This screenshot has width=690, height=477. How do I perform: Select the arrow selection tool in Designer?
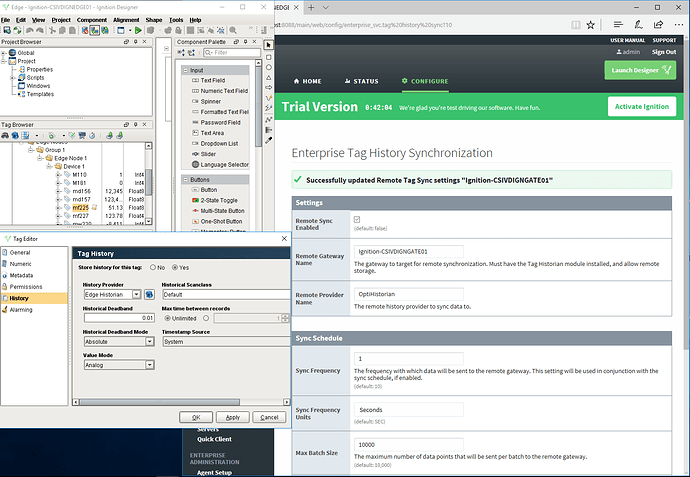[x=268, y=45]
